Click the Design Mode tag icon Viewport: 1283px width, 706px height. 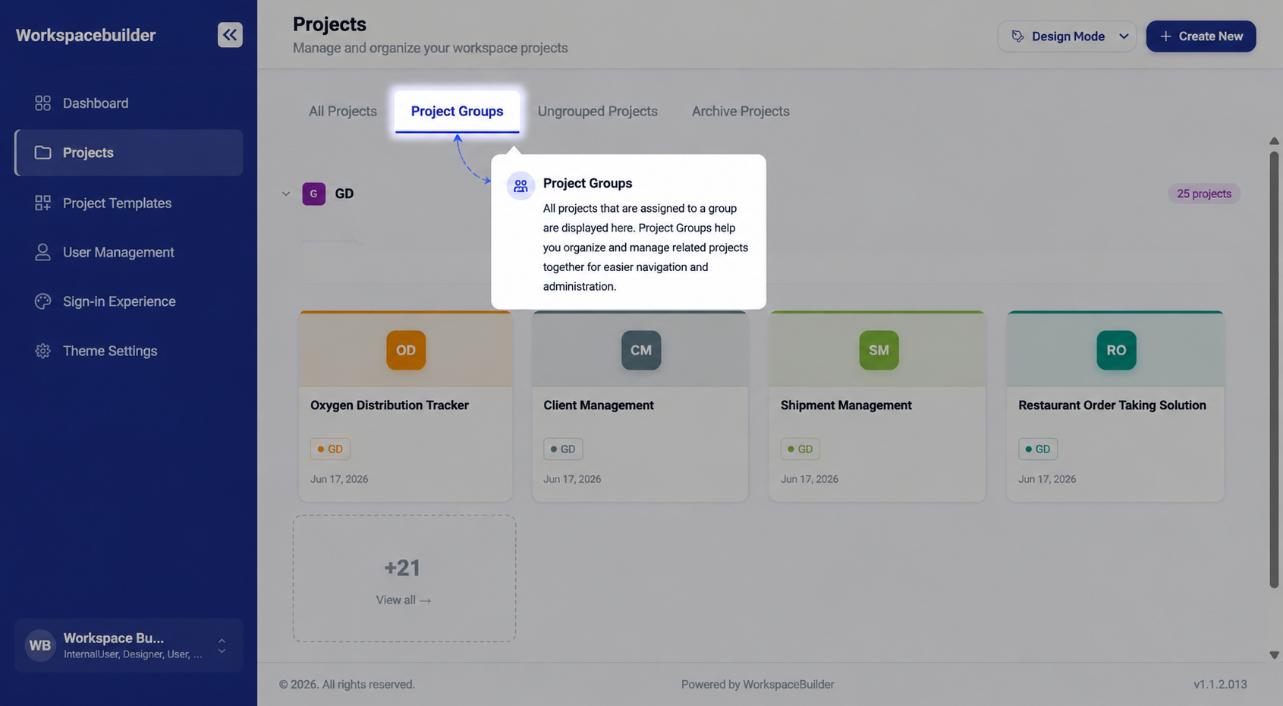pyautogui.click(x=1018, y=36)
